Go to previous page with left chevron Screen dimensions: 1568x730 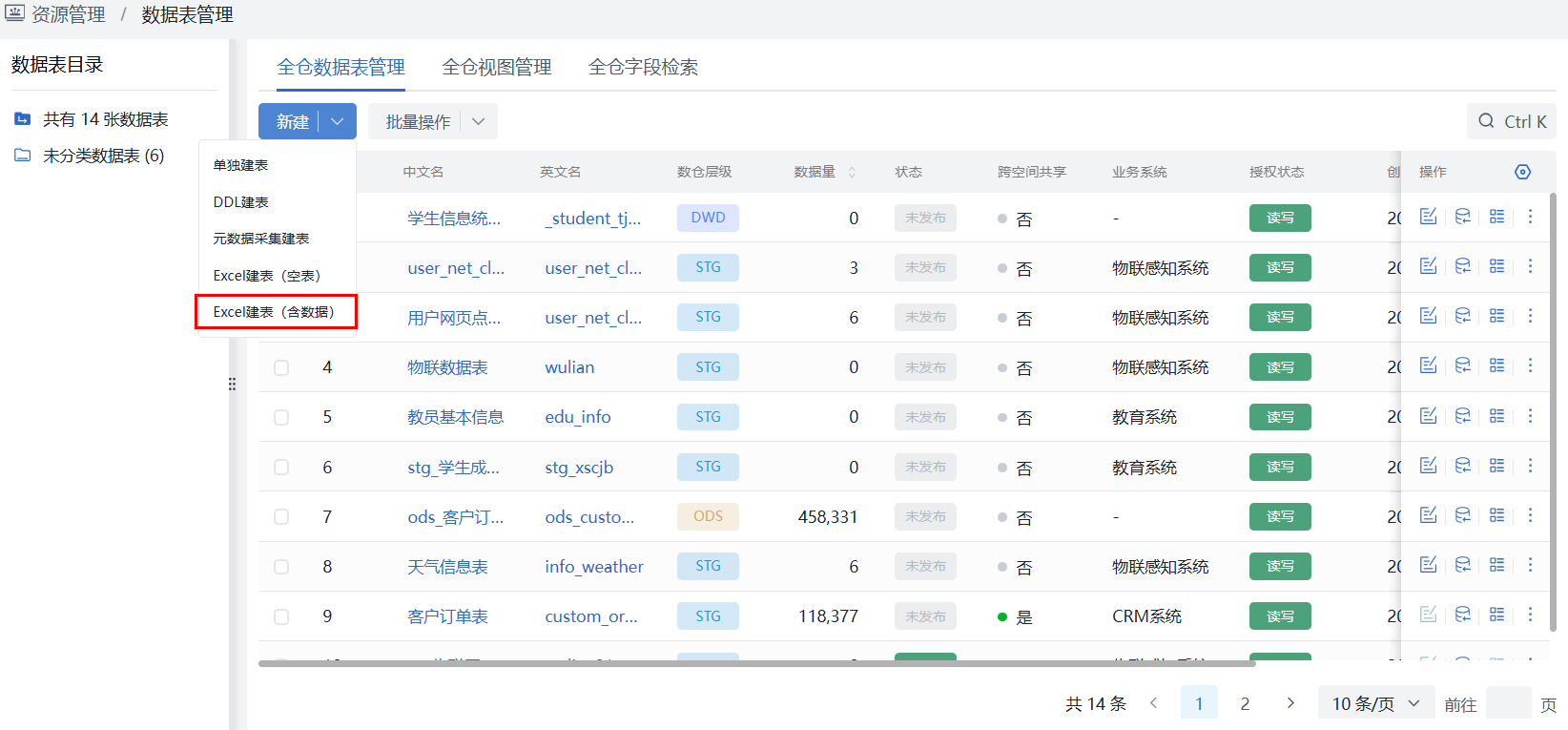pyautogui.click(x=1153, y=703)
